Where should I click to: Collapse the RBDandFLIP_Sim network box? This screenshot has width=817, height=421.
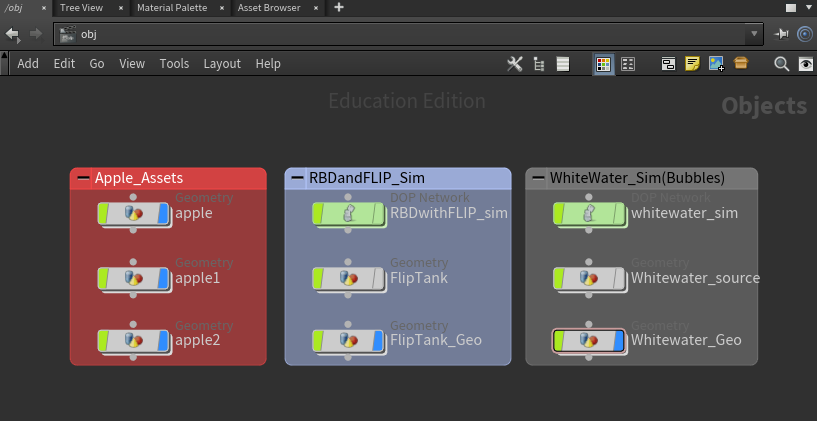tap(298, 178)
